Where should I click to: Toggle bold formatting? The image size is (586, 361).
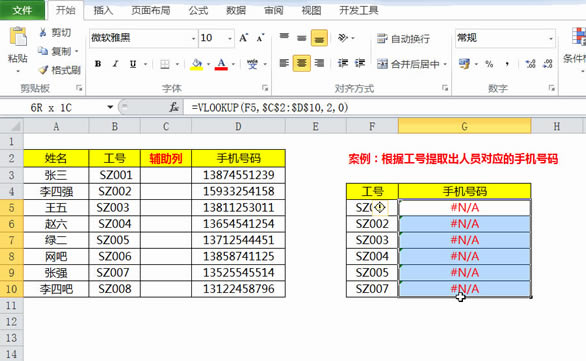[x=98, y=64]
